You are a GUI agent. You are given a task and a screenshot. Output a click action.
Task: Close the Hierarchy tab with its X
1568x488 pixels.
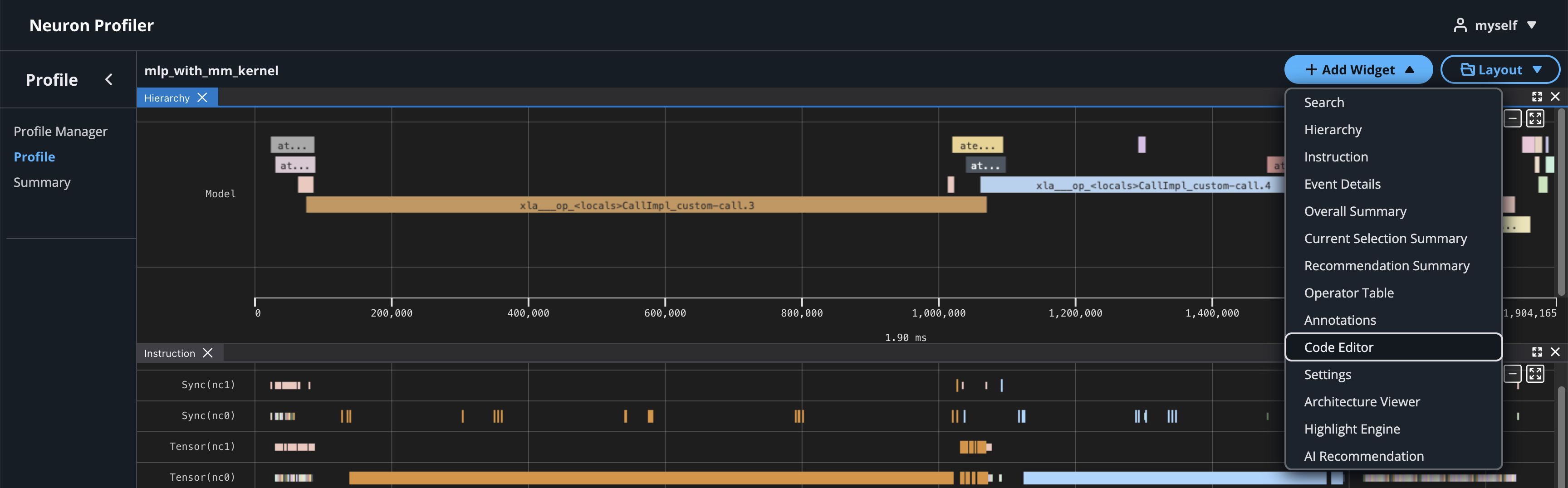tap(203, 98)
